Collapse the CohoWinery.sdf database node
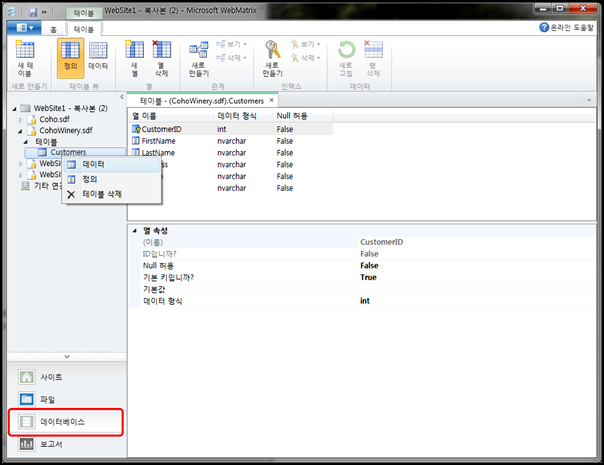The image size is (604, 465). click(20, 131)
